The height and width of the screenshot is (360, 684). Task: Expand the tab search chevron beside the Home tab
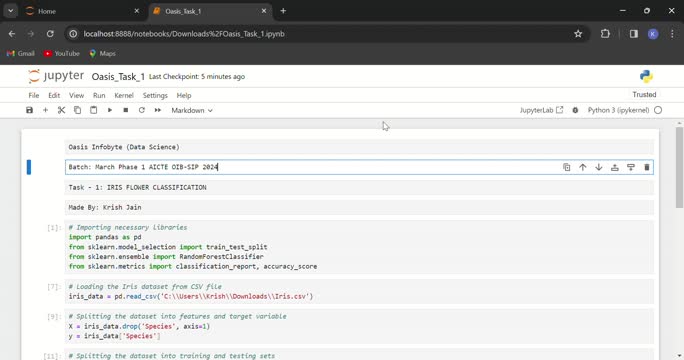[10, 11]
